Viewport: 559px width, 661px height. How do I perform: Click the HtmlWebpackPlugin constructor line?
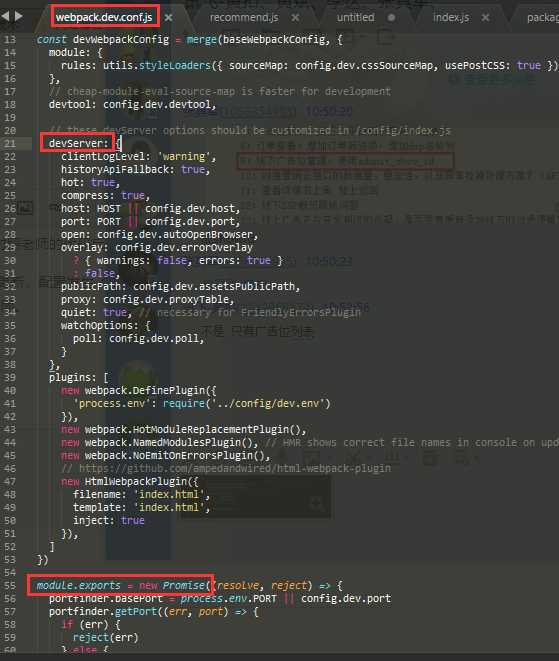[130, 481]
